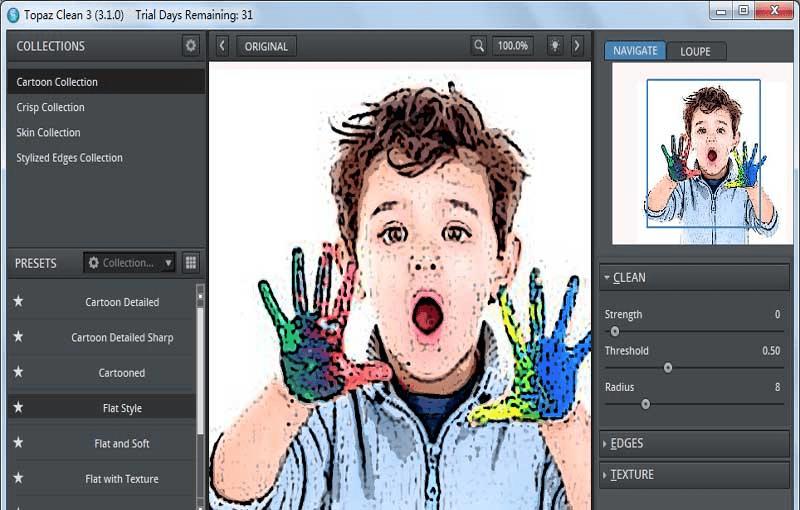This screenshot has height=510, width=800.
Task: Select Stylized Edges Collection
Action: coord(106,158)
